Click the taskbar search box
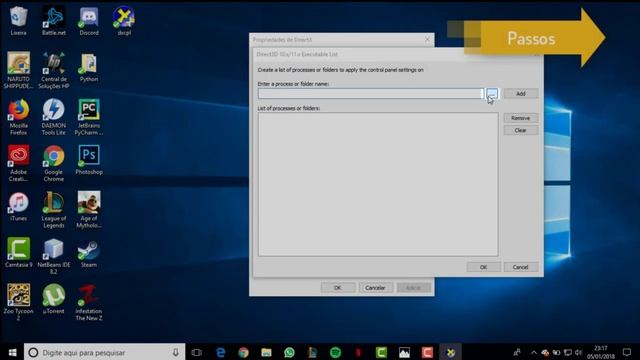 point(104,352)
